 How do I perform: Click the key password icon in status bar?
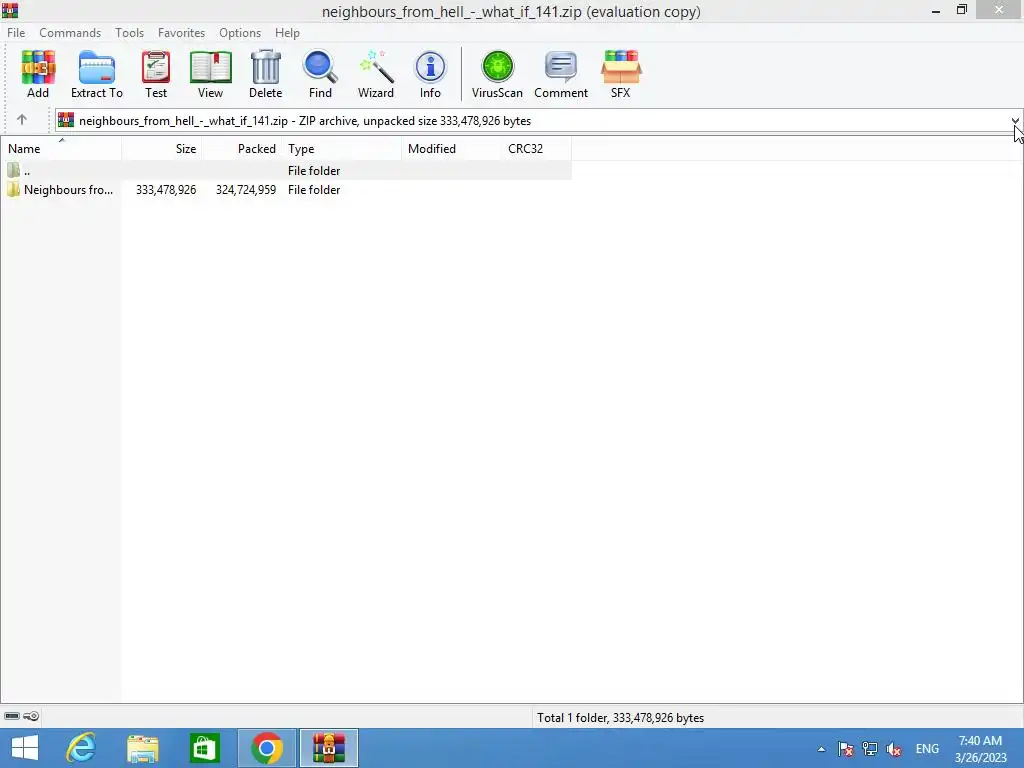pos(31,716)
